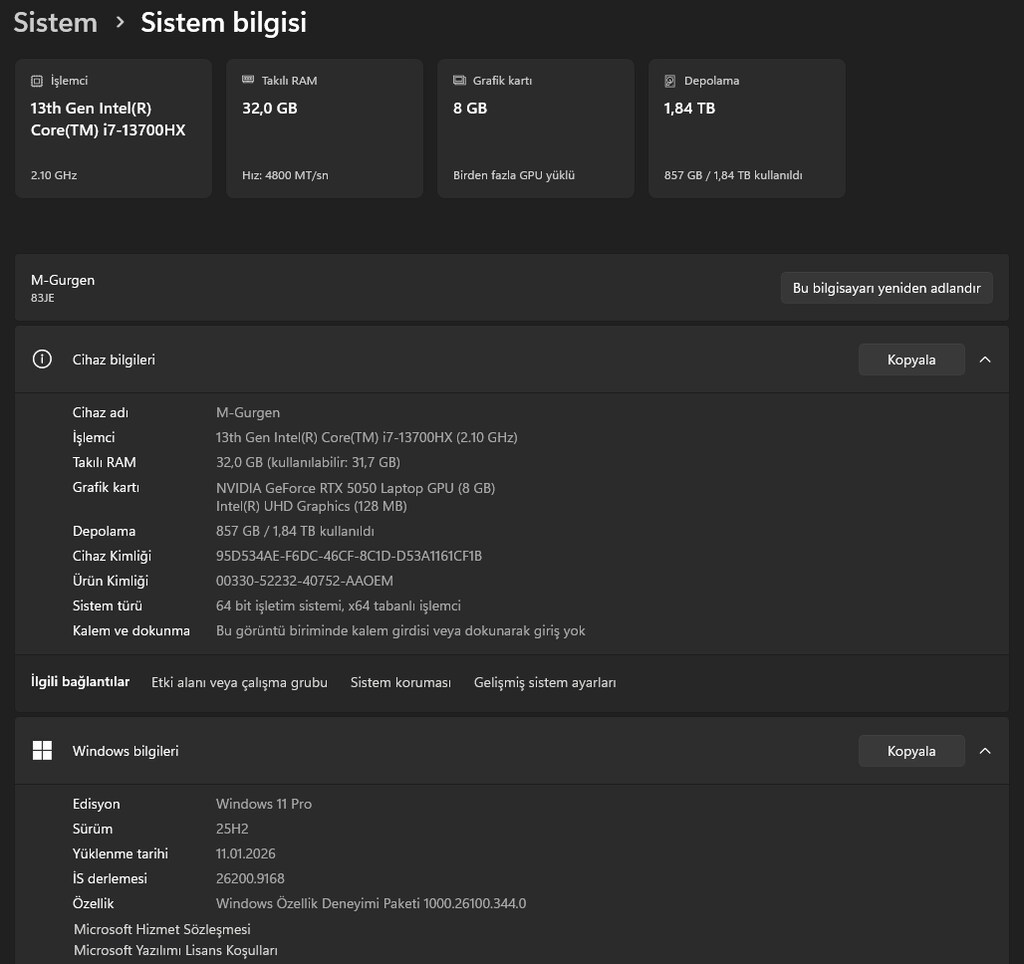1024x964 pixels.
Task: Open the Grafik kartı 8 GB card
Action: [x=536, y=129]
